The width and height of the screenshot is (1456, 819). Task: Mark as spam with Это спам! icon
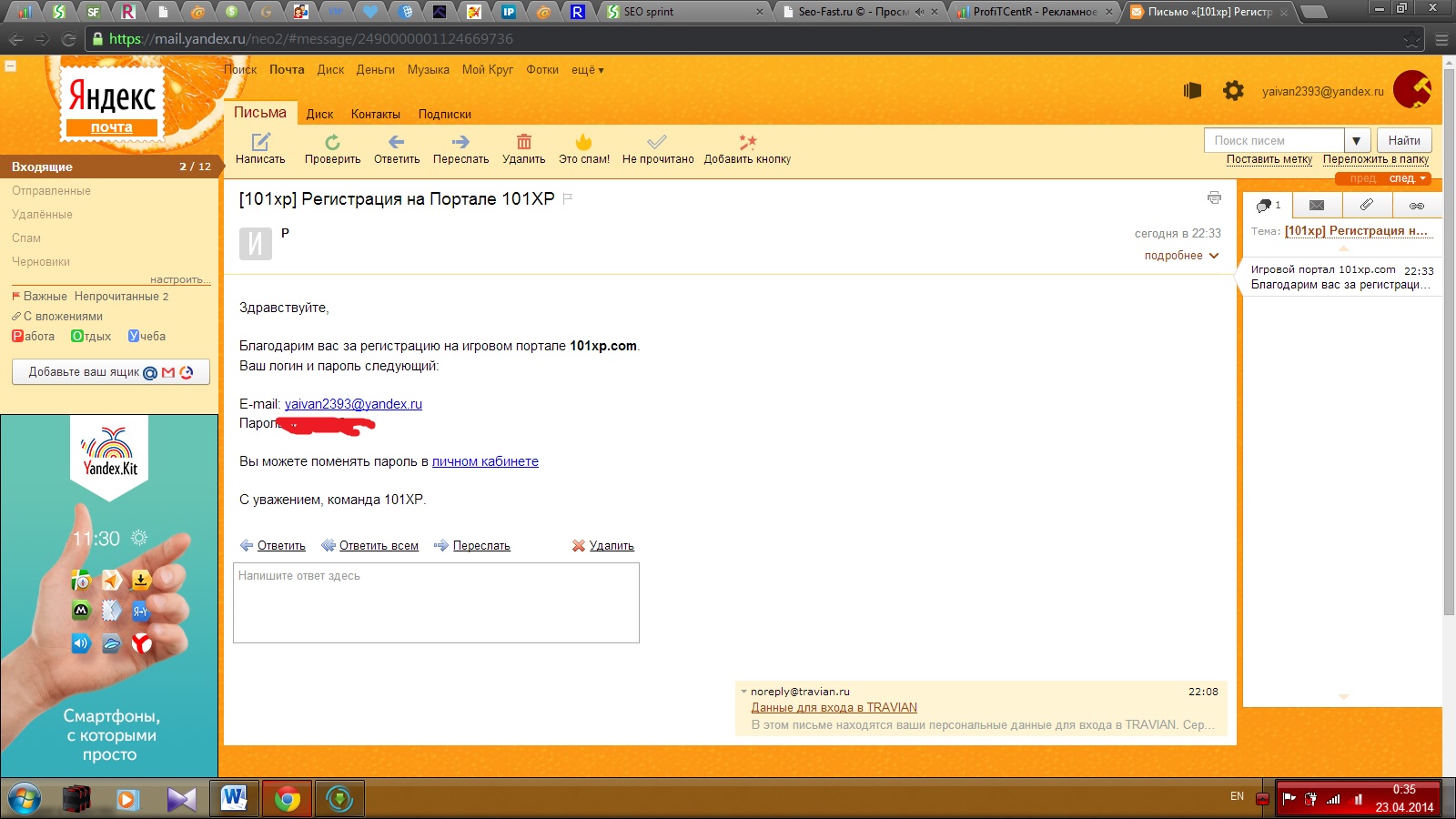(x=584, y=142)
